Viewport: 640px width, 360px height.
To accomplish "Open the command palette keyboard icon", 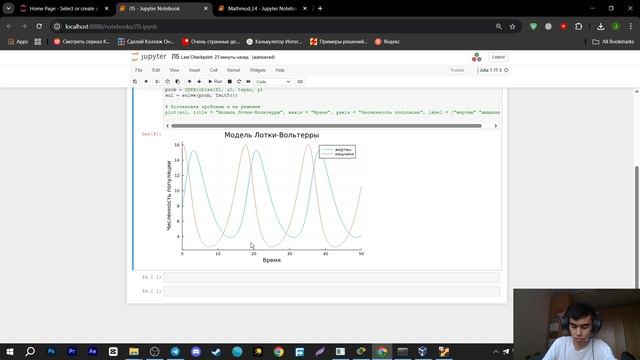I will [300, 82].
